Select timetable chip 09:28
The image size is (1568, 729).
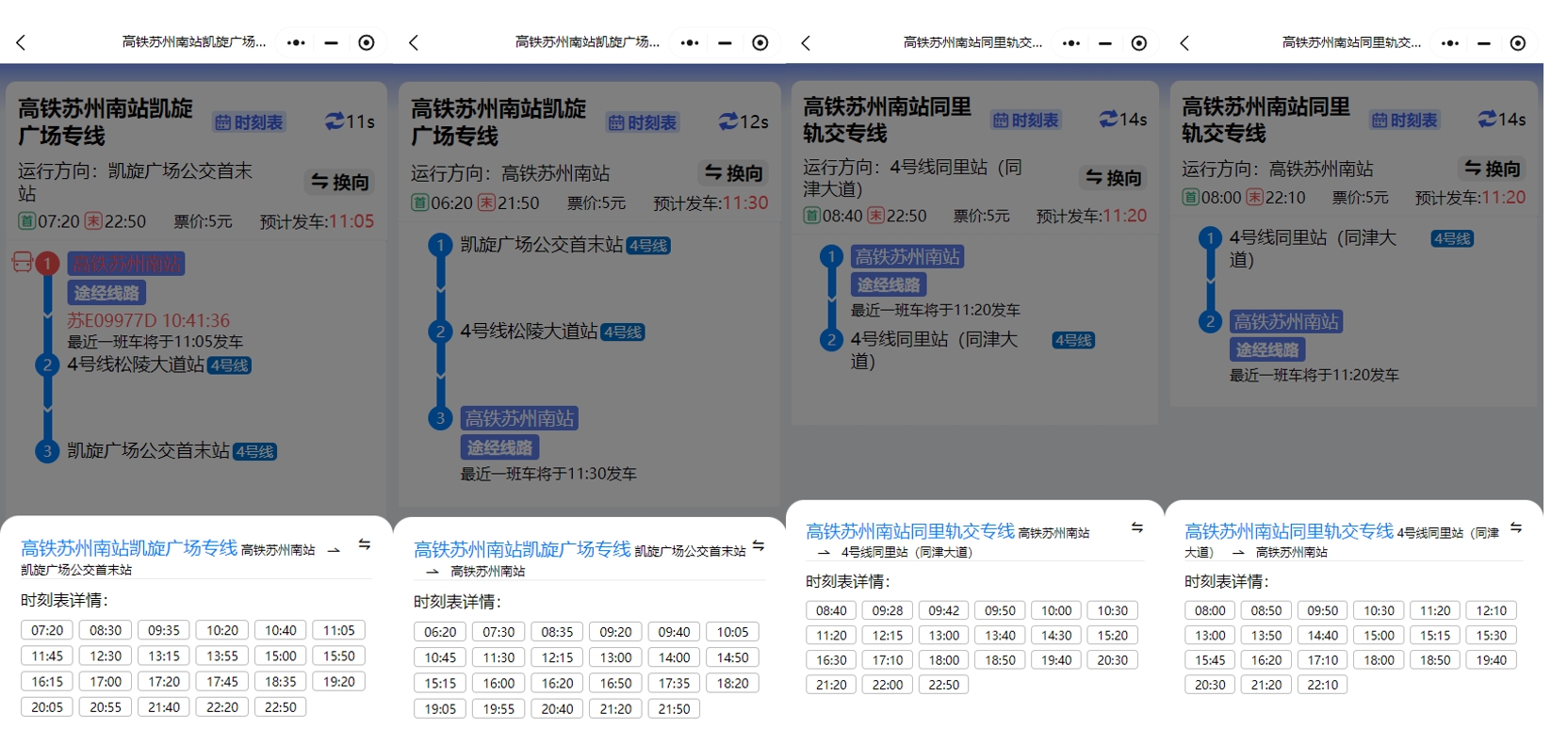point(888,610)
